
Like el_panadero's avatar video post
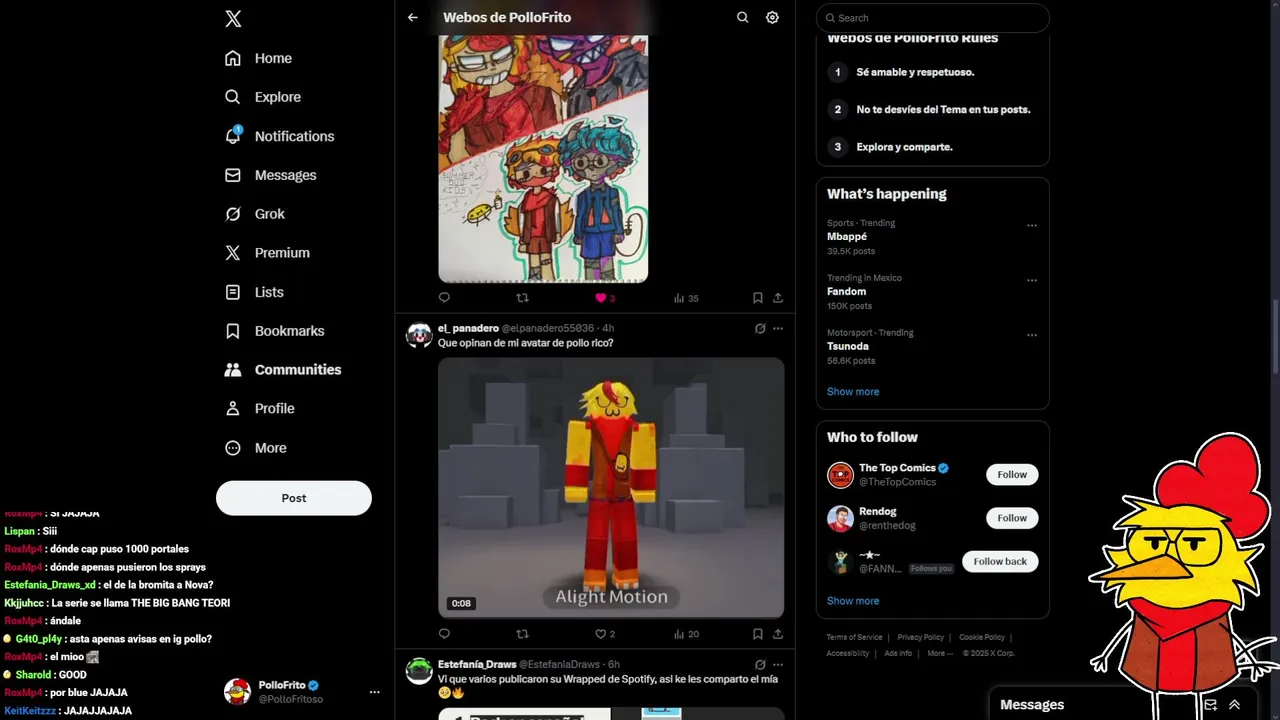click(x=601, y=634)
